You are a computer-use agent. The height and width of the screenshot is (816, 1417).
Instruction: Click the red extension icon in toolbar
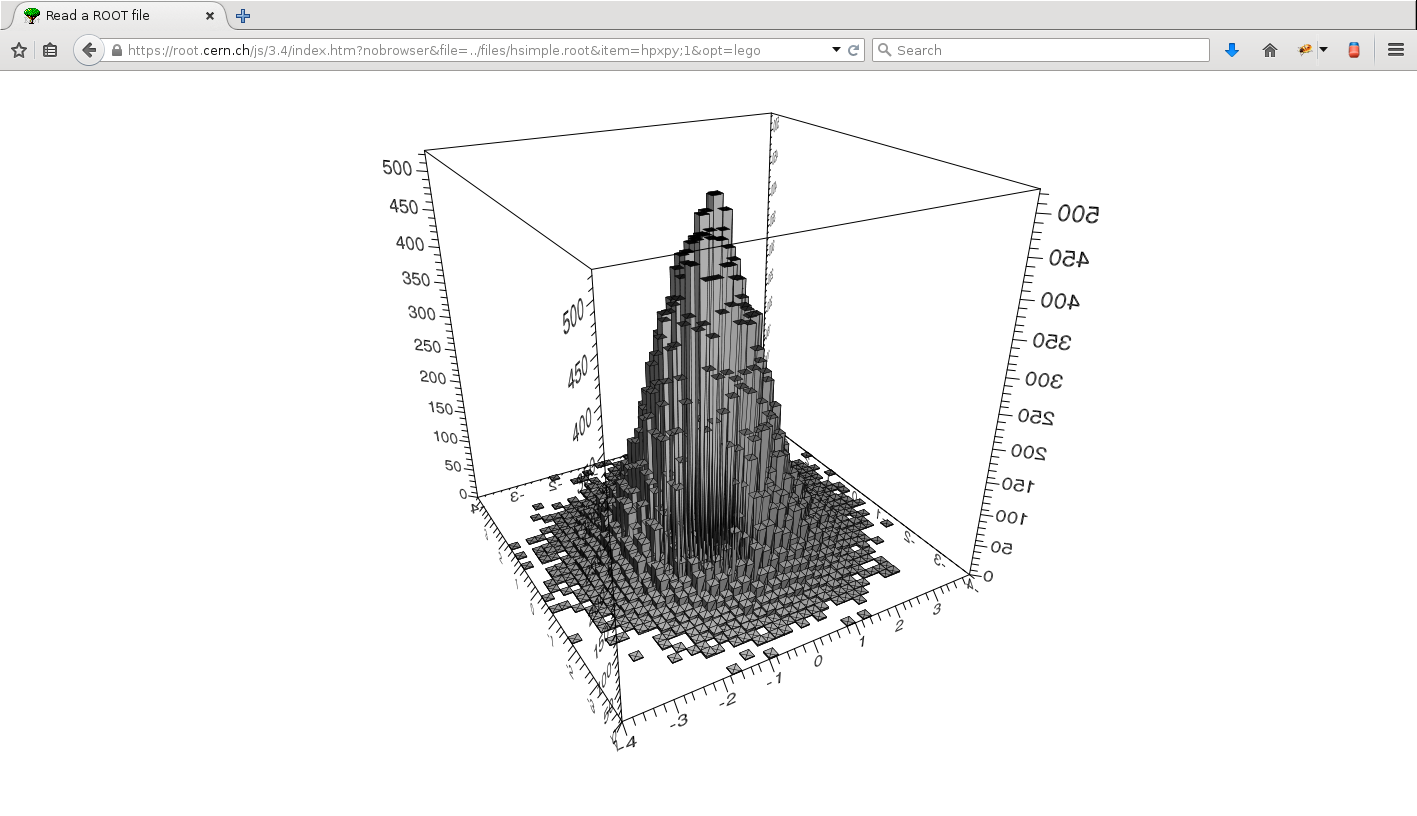coord(1354,50)
